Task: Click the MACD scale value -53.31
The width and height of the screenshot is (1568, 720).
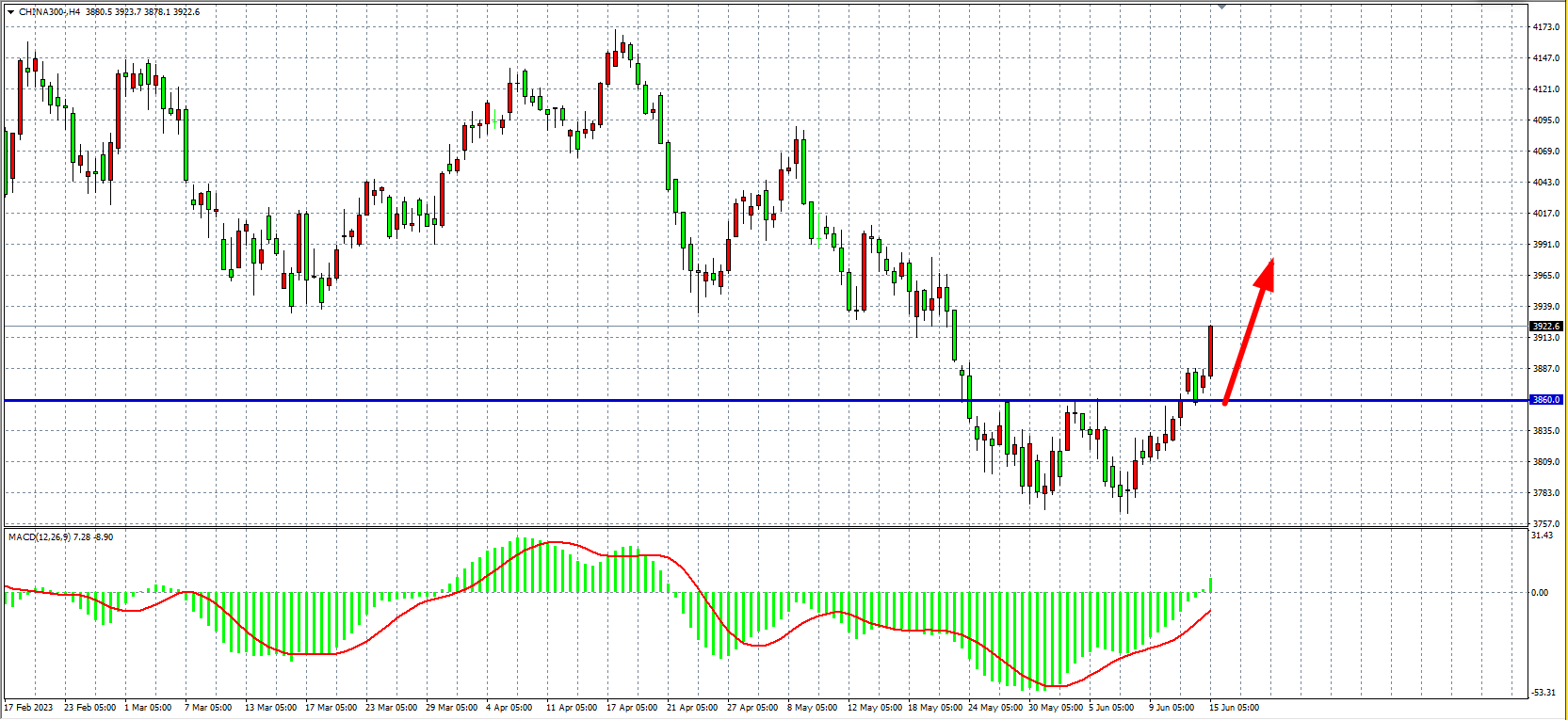Action: 1544,693
